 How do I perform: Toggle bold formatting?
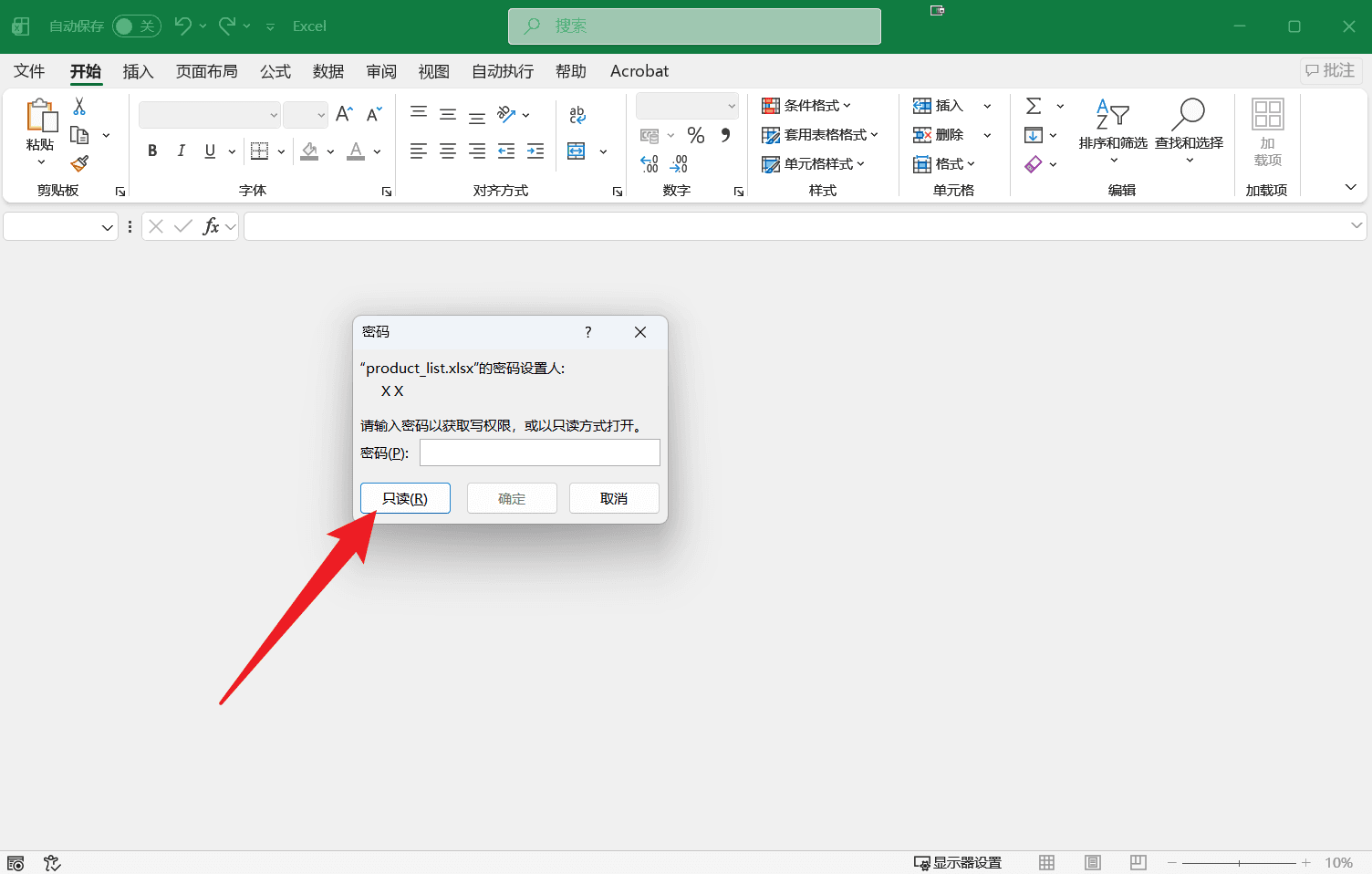pos(152,151)
